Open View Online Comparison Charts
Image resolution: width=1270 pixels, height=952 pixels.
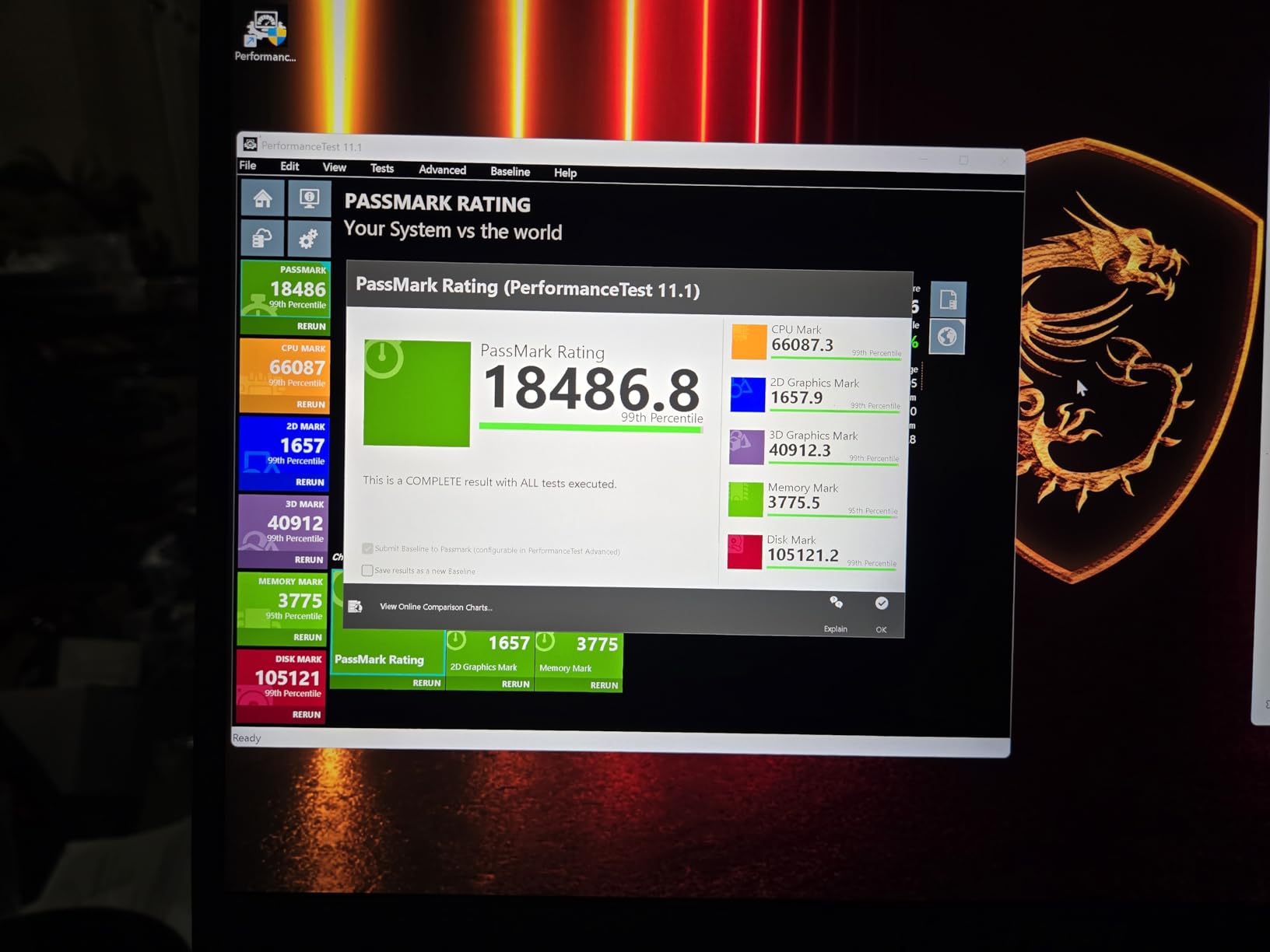click(x=436, y=607)
